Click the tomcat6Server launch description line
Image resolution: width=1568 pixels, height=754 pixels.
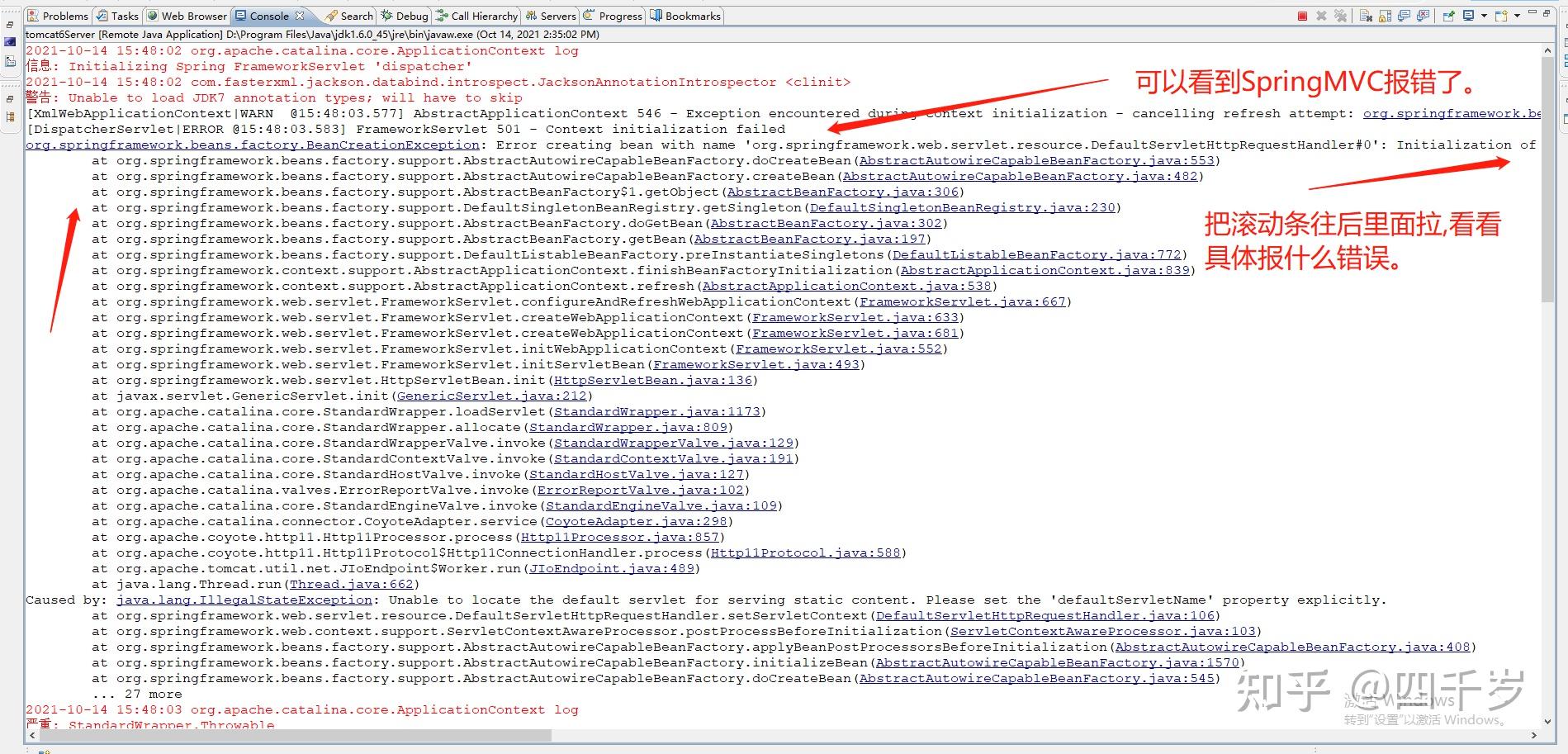313,35
